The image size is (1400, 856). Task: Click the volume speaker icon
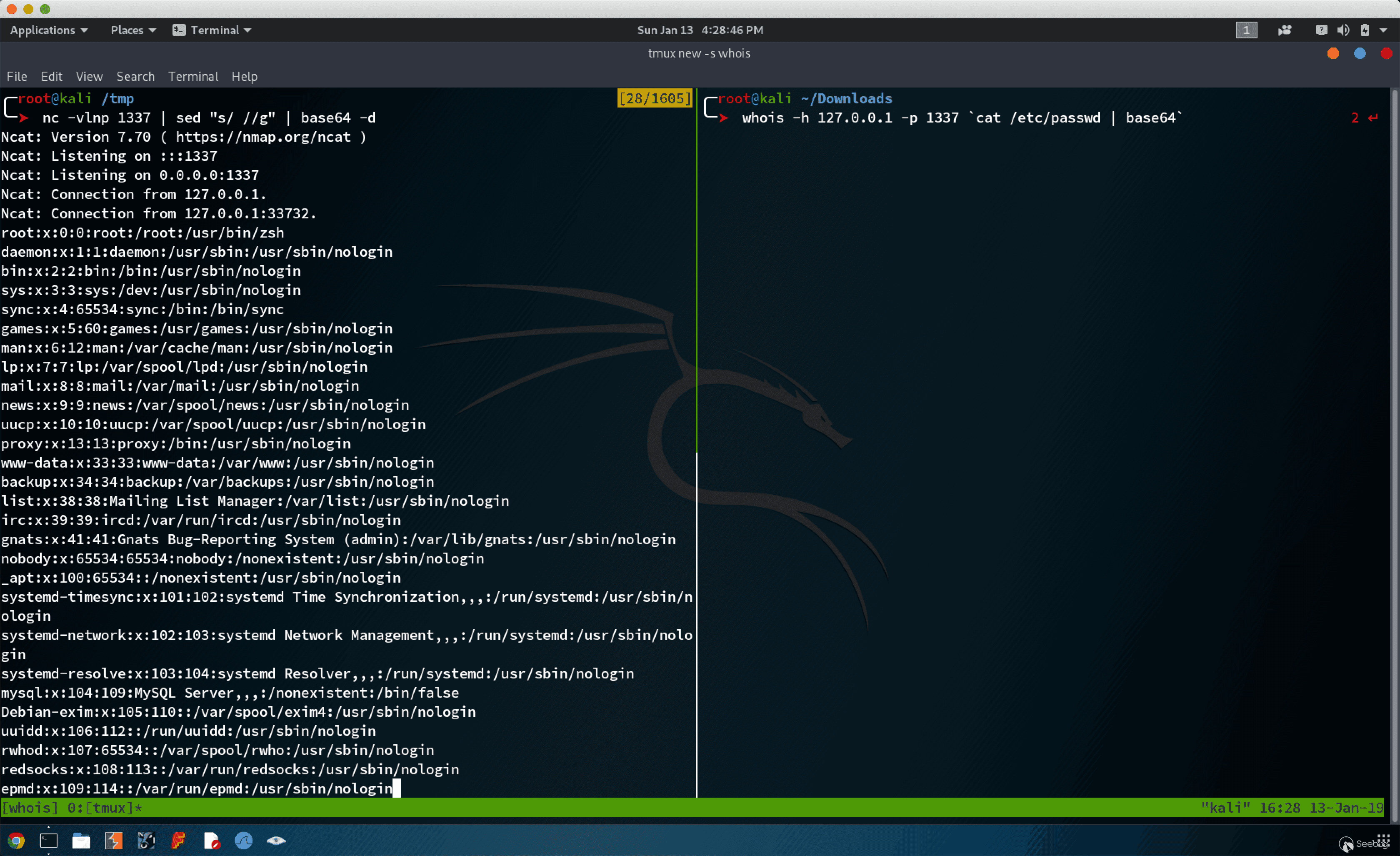(x=1343, y=30)
